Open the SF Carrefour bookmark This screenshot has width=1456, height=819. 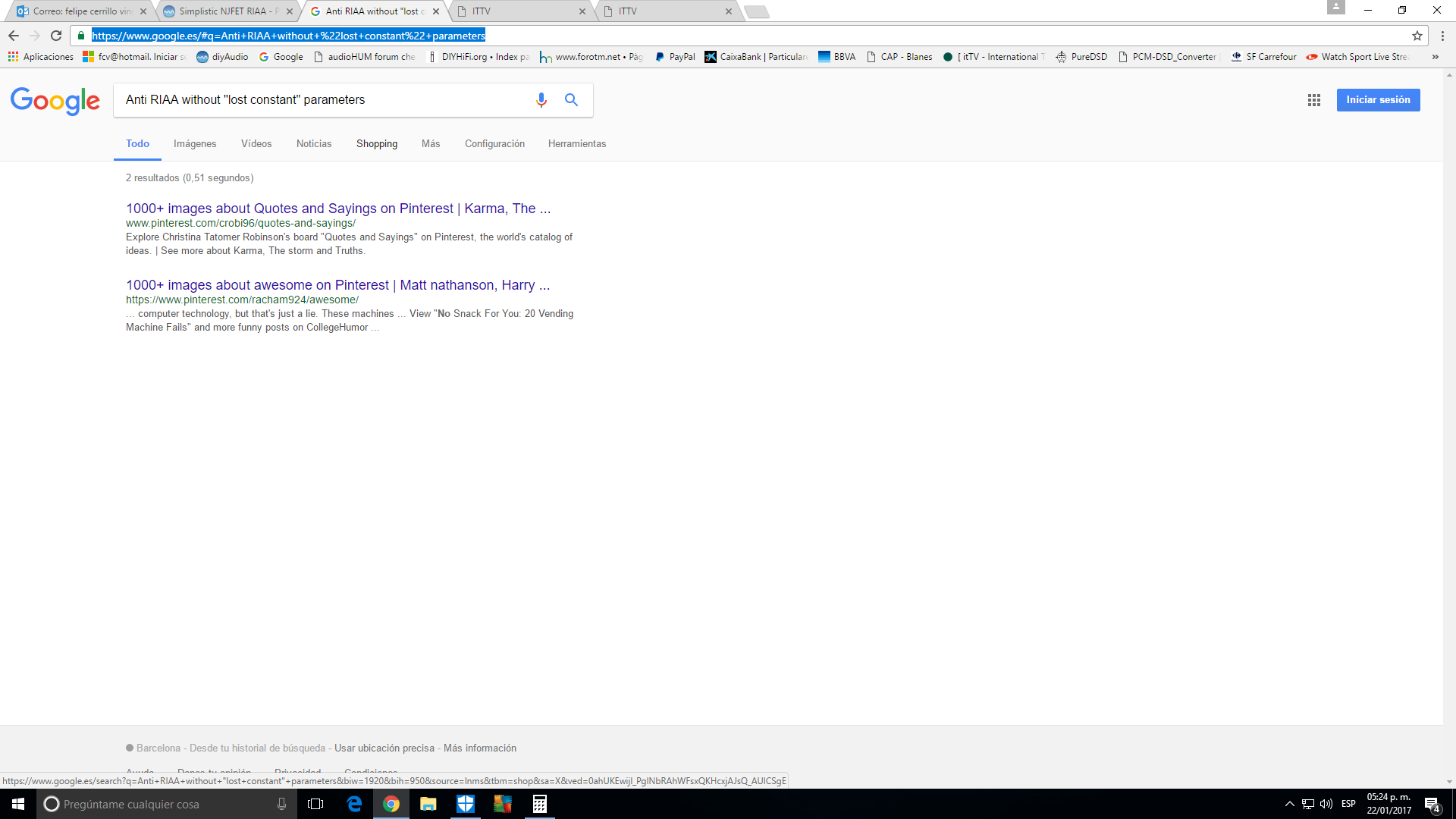tap(1263, 57)
